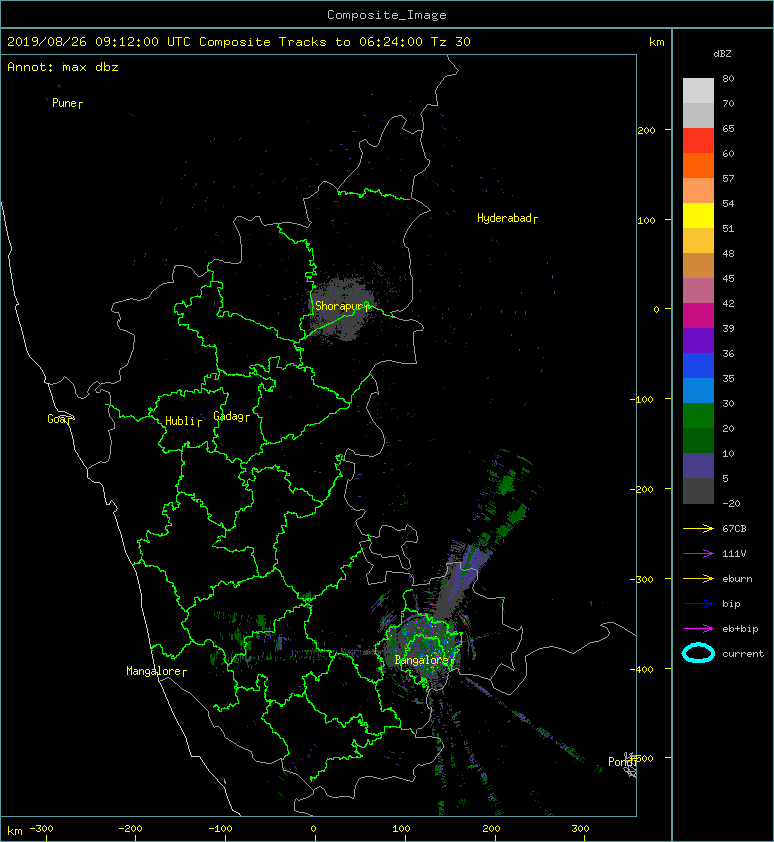Viewport: 774px width, 842px height.
Task: Click the magenta eb+bip arrow symbol
Action: pos(698,629)
